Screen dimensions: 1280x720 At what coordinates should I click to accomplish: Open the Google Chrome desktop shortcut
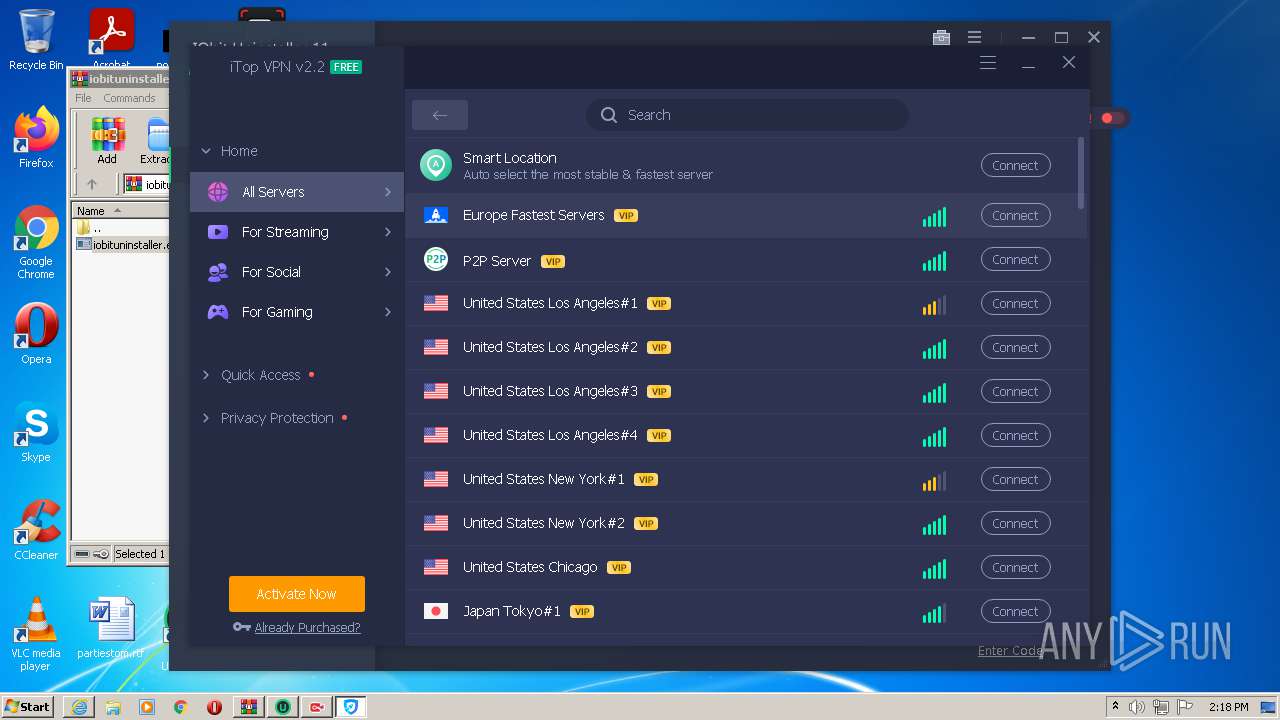(x=36, y=243)
